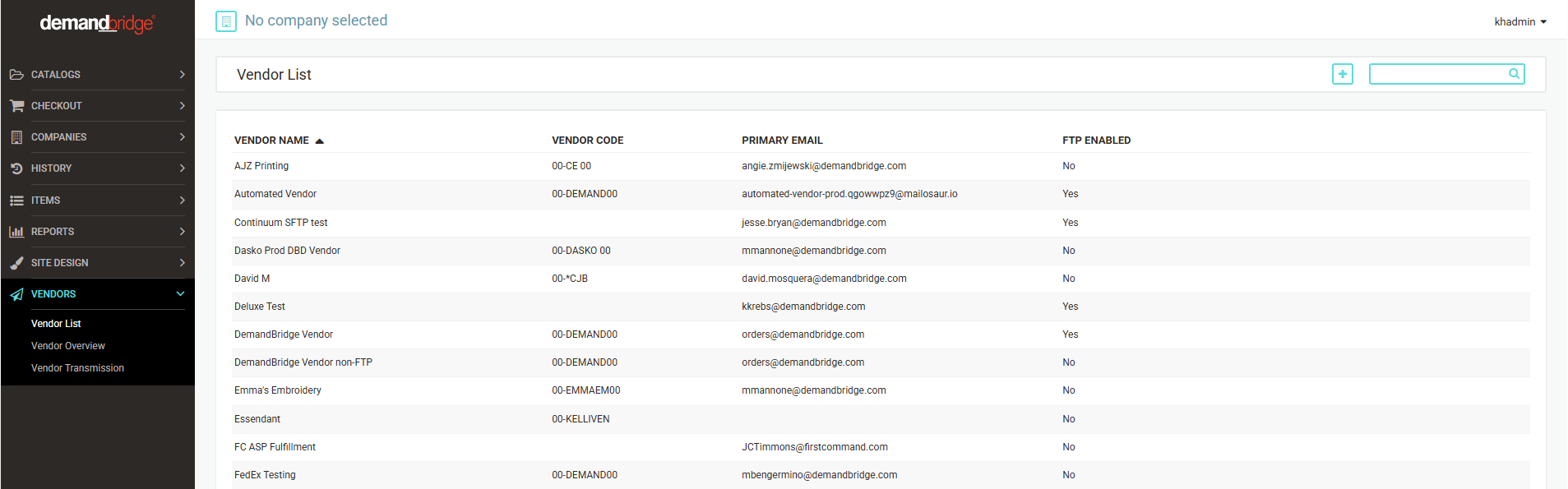
Task: Expand the History menu chevron
Action: (182, 168)
